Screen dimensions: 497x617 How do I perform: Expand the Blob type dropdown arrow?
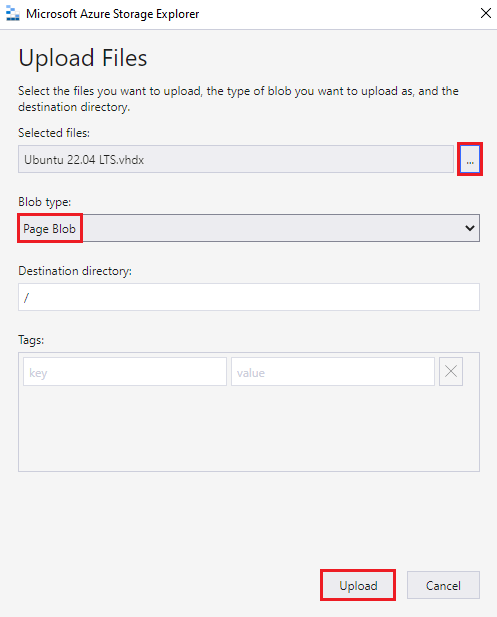(x=469, y=228)
